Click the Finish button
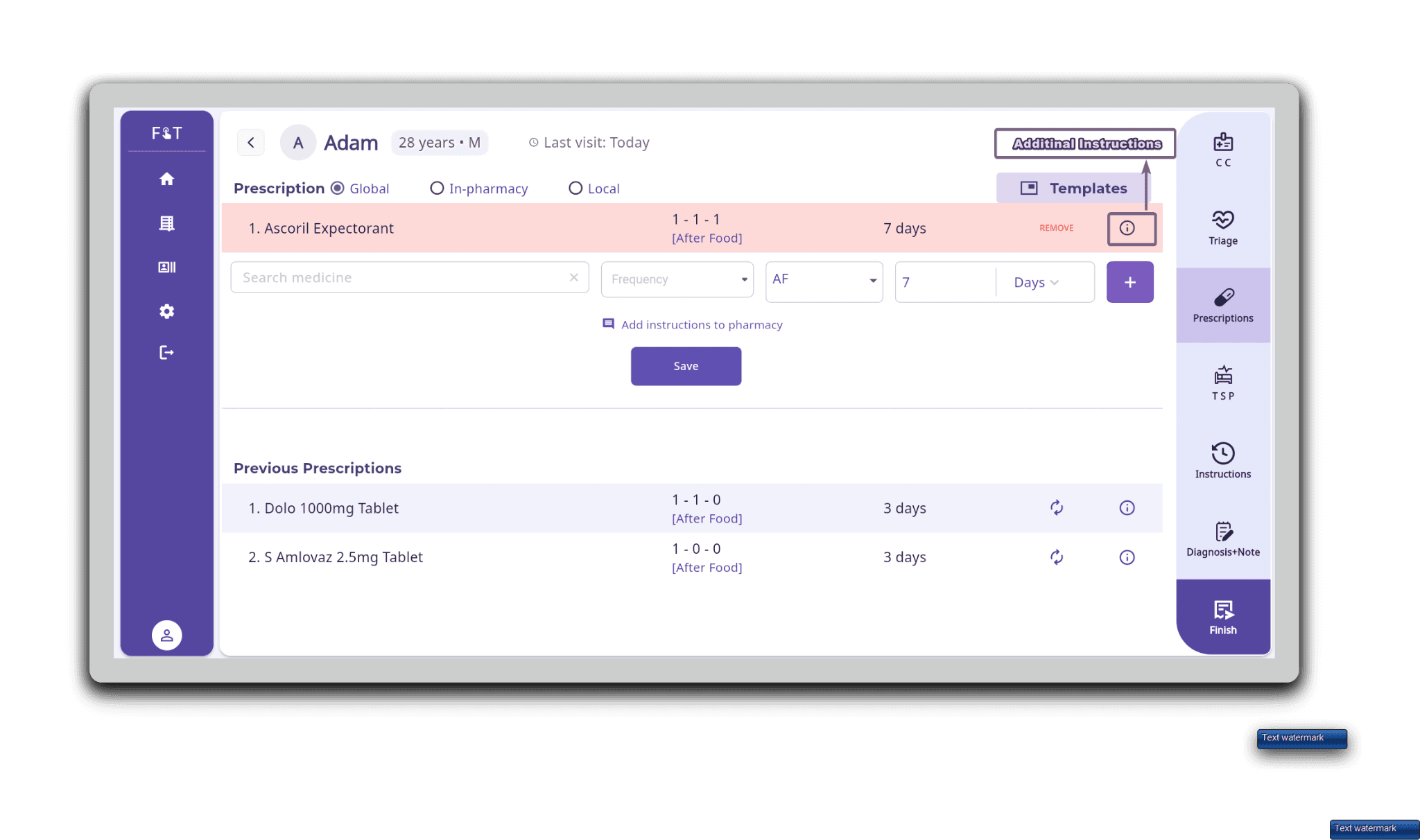This screenshot has height=840, width=1420. pos(1223,617)
